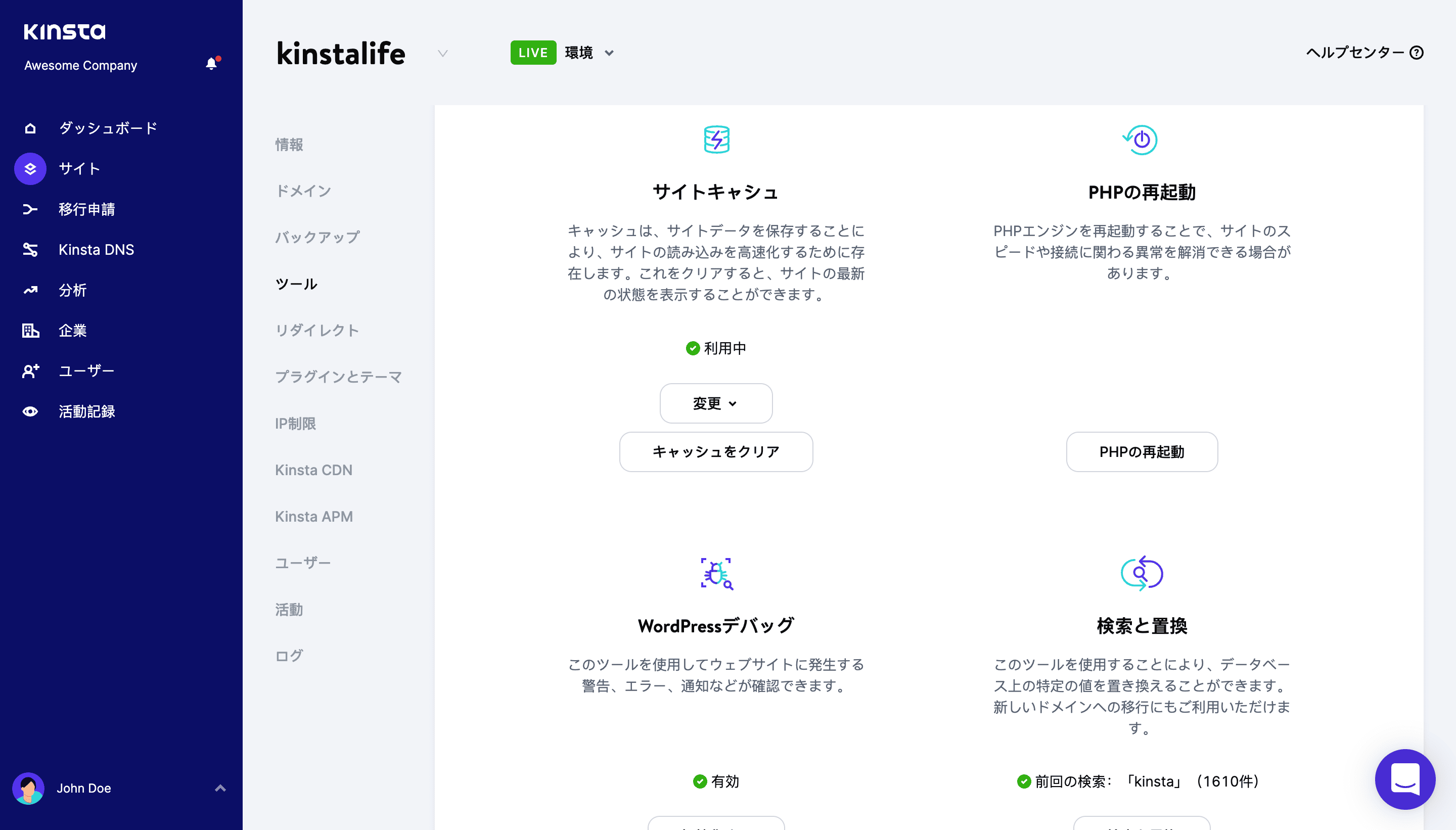Screen dimensions: 1456x830
Task: Restart PHP with the PHPの再起動 button
Action: pyautogui.click(x=1142, y=451)
